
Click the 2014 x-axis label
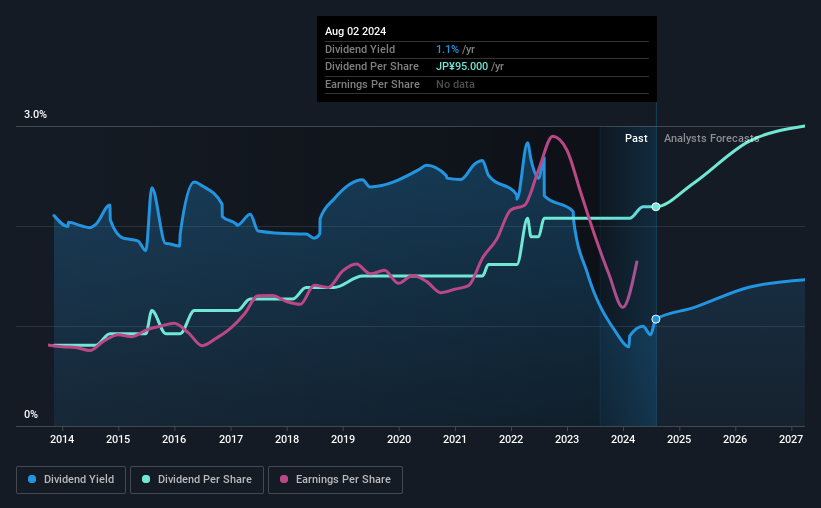(62, 439)
